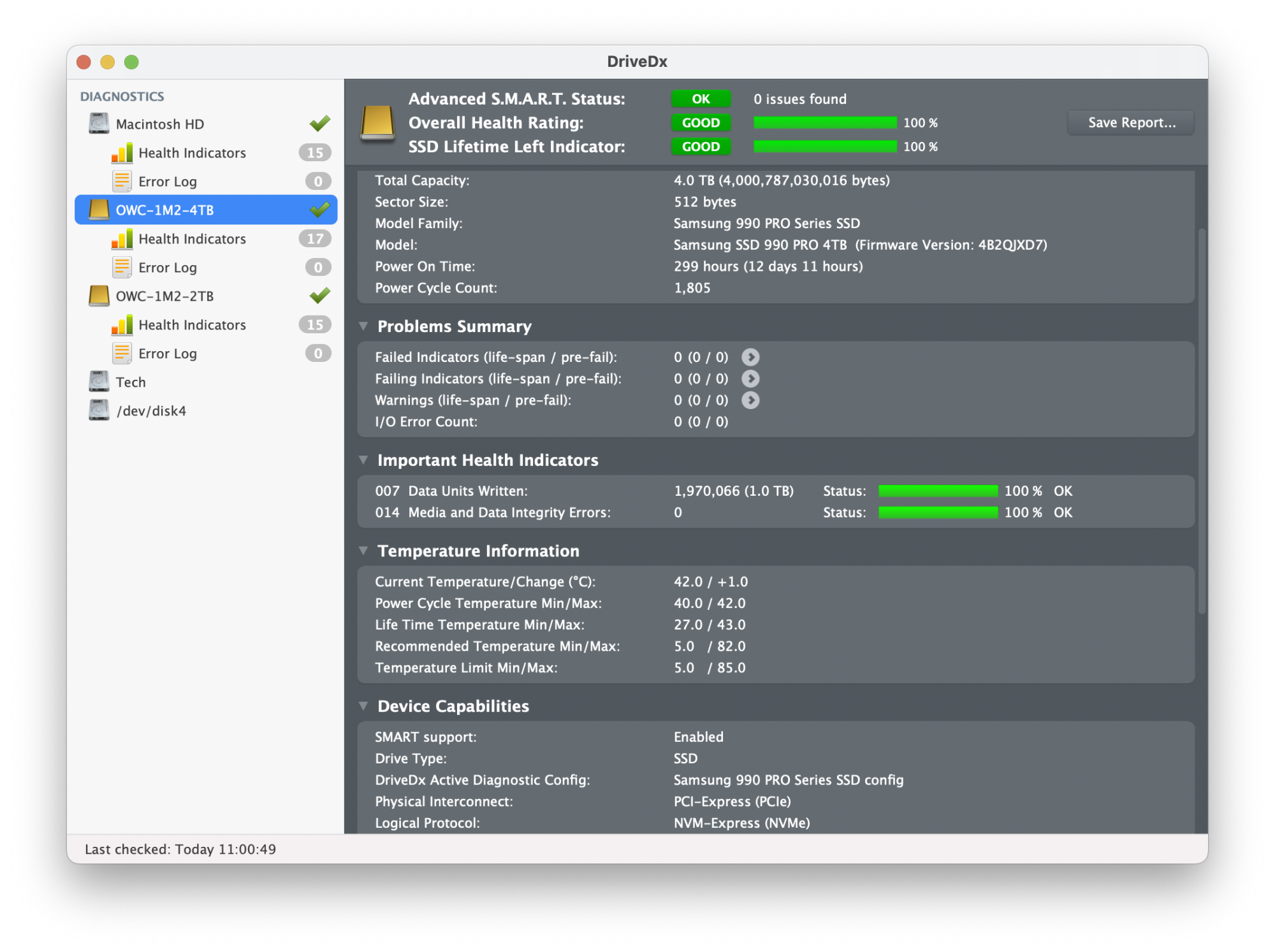1275x952 pixels.
Task: Click Error Log document icon under OWC-1M2-4TB
Action: (x=122, y=268)
